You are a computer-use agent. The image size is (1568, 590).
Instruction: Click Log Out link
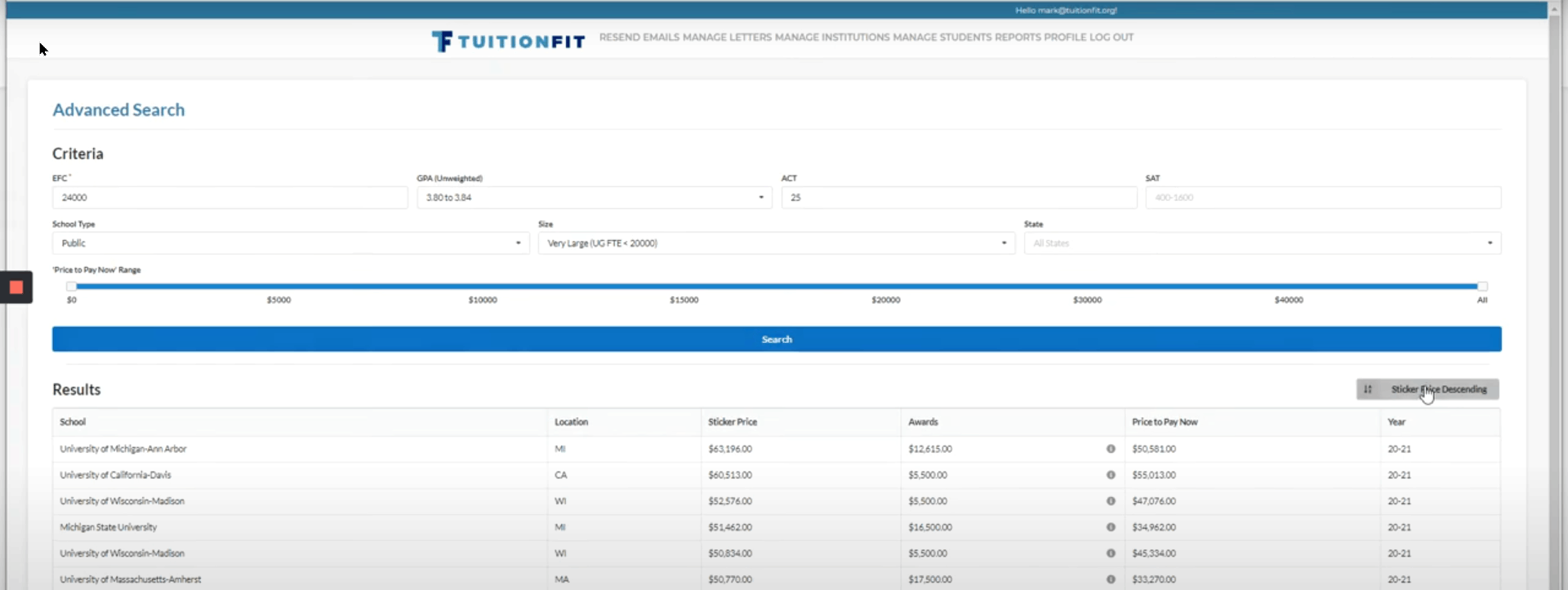pos(1111,38)
